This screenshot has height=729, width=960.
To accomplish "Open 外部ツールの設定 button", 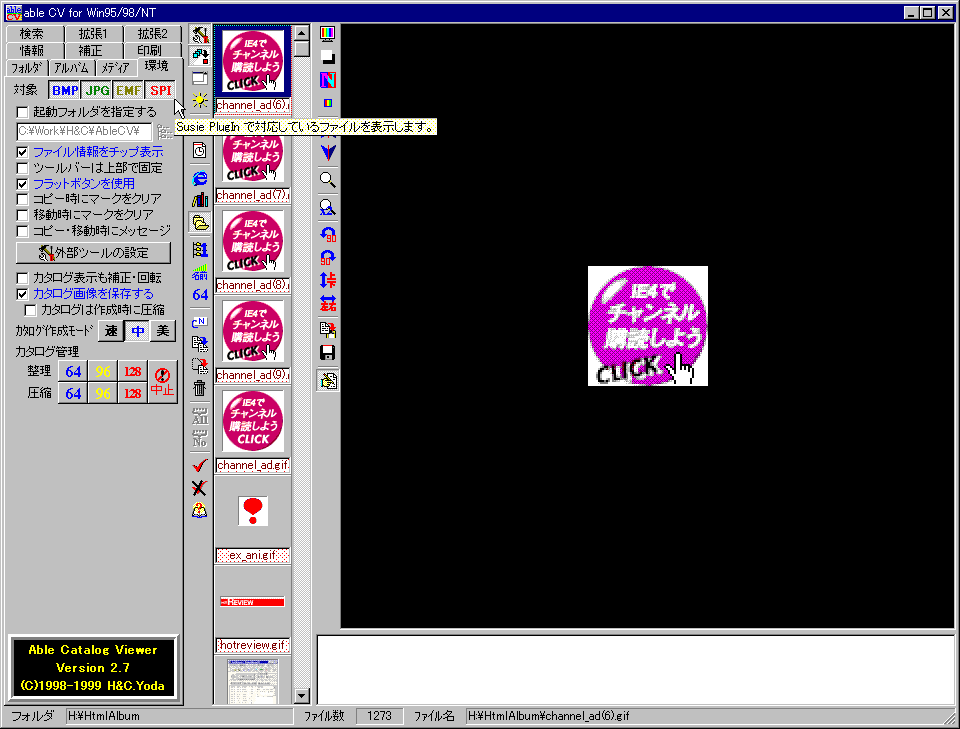I will 93,253.
